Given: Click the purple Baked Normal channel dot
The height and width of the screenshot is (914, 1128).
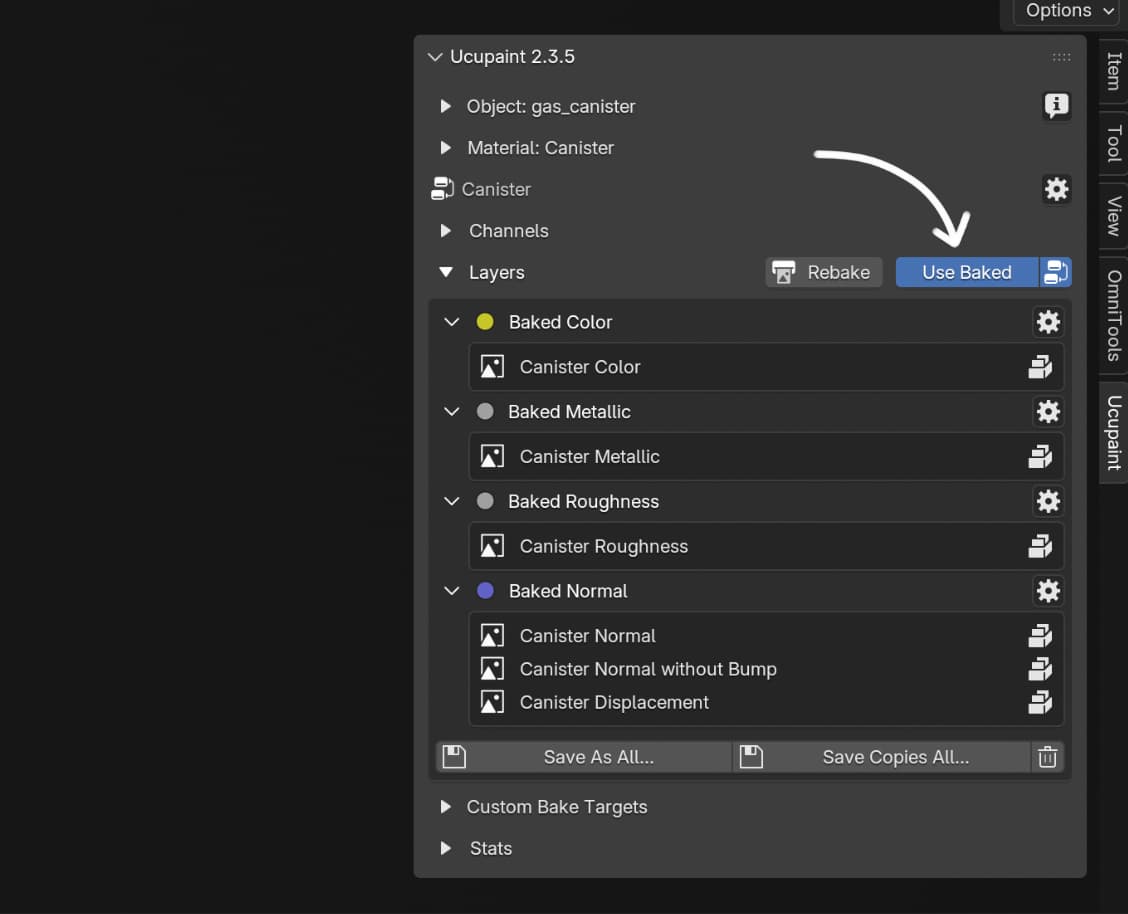Looking at the screenshot, I should (x=485, y=591).
